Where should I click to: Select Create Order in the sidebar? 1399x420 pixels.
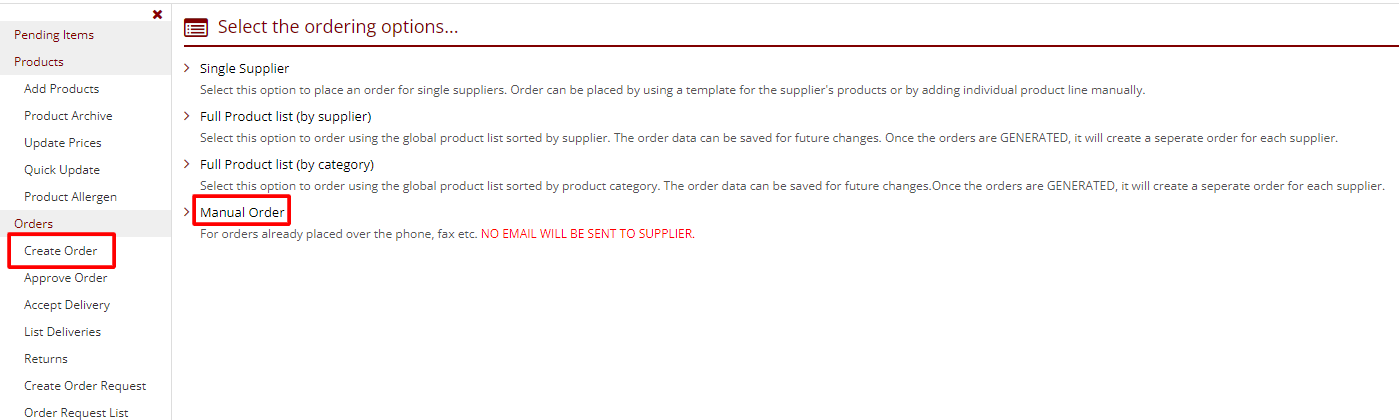click(x=61, y=251)
